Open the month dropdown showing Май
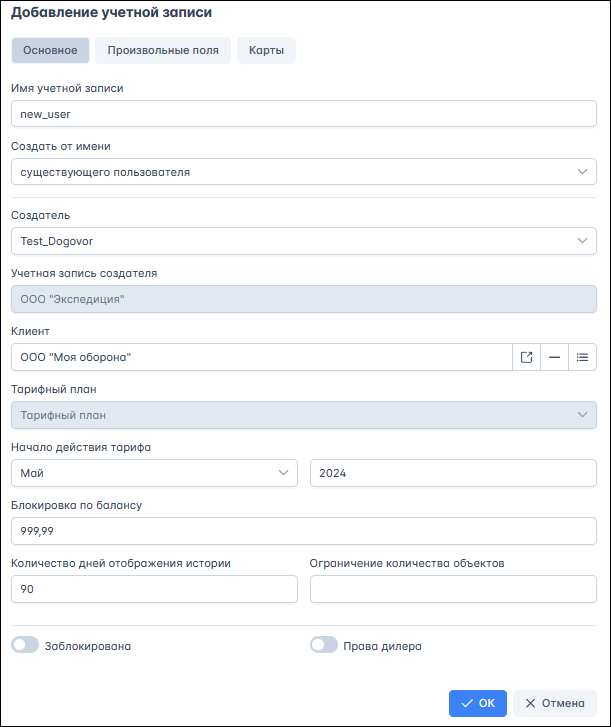Screen dimensions: 611x727 coord(154,473)
